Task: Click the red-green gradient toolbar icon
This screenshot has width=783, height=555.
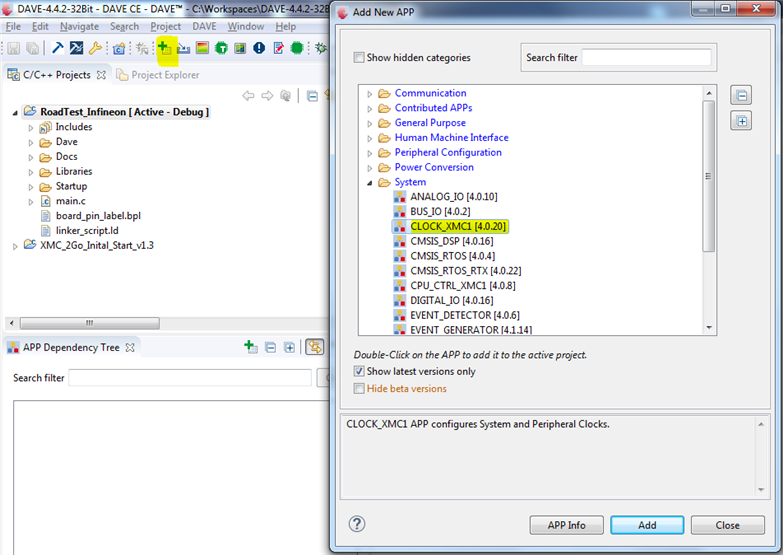Action: 202,48
